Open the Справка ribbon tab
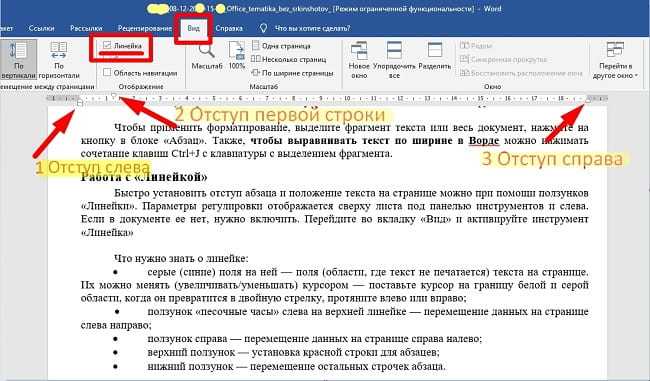The height and width of the screenshot is (381, 650). (x=229, y=28)
